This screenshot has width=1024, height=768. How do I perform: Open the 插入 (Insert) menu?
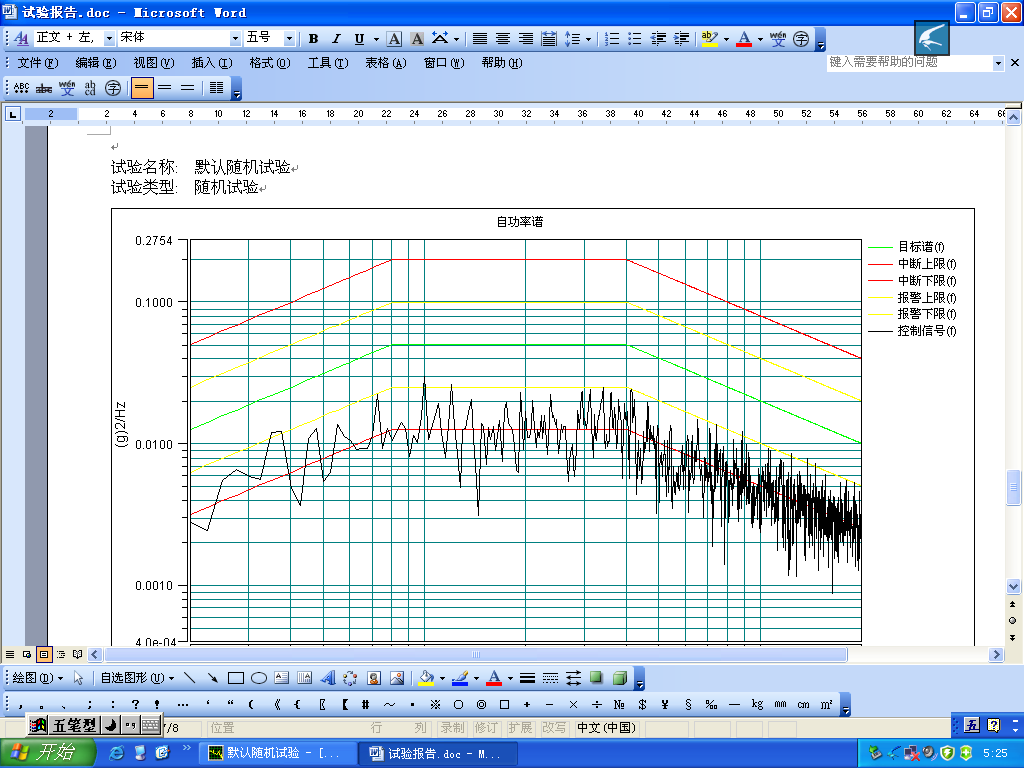[211, 63]
